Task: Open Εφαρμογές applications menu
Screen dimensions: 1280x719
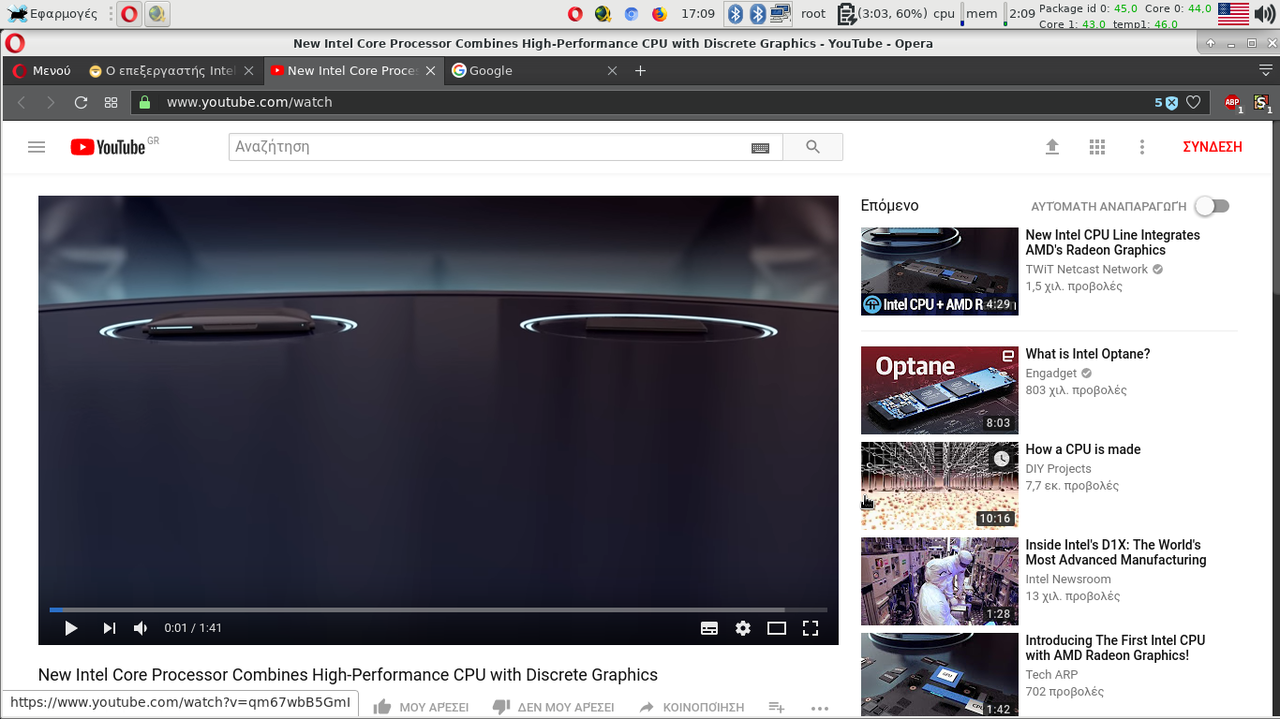Action: tap(54, 14)
